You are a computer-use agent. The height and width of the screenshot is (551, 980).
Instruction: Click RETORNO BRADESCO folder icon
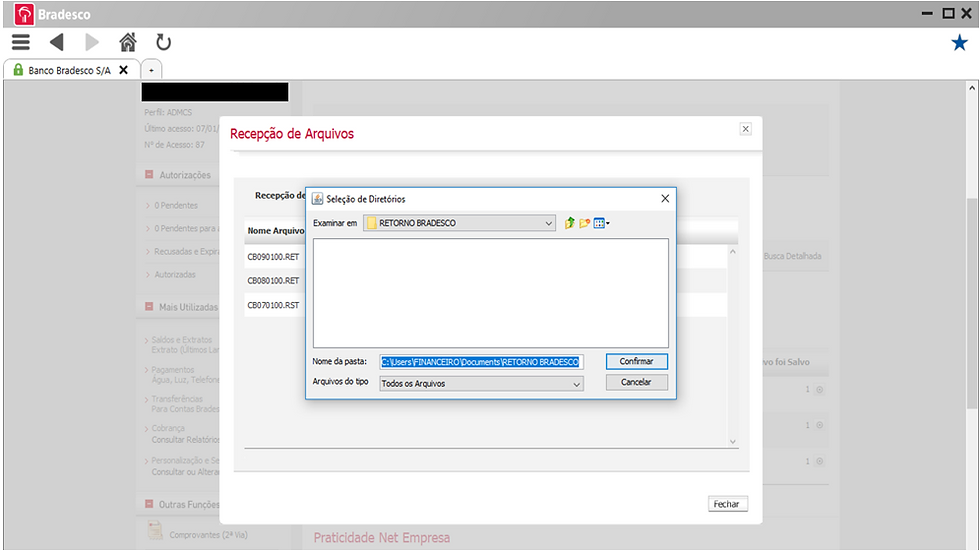[372, 223]
